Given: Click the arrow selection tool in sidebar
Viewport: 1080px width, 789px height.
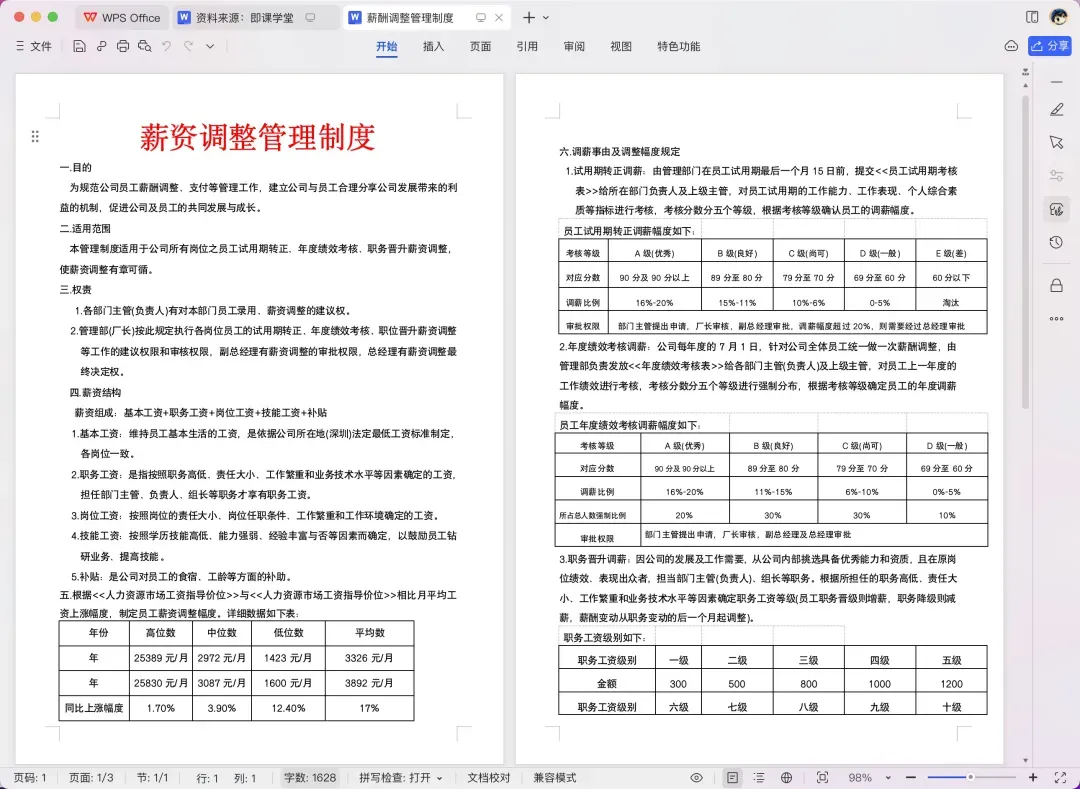Looking at the screenshot, I should [x=1057, y=142].
